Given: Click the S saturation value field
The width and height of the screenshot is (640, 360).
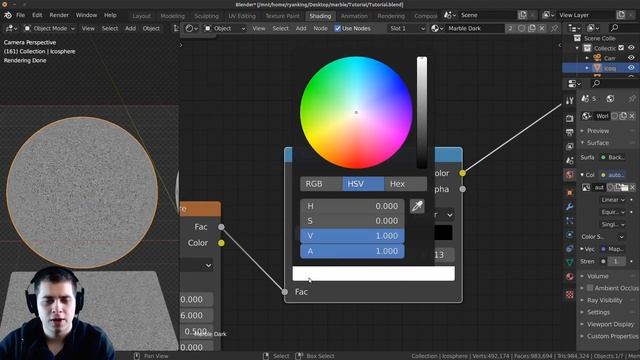Looking at the screenshot, I should pyautogui.click(x=352, y=221).
